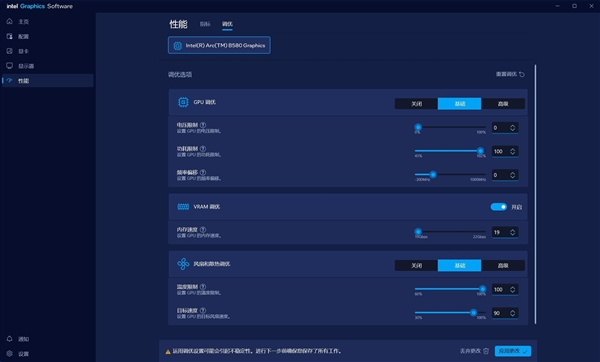Show help for 温度限制 temperature limit

(203, 287)
